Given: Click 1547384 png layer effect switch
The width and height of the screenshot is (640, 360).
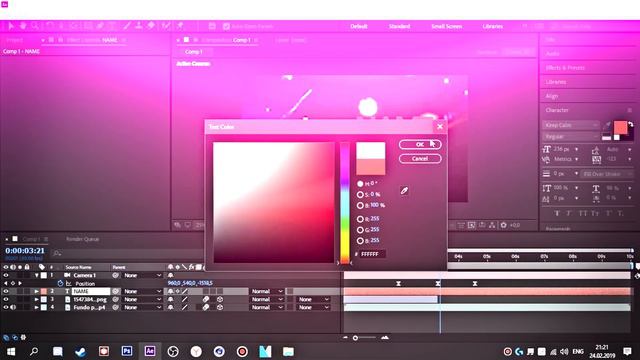Looking at the screenshot, I should coord(206,299).
